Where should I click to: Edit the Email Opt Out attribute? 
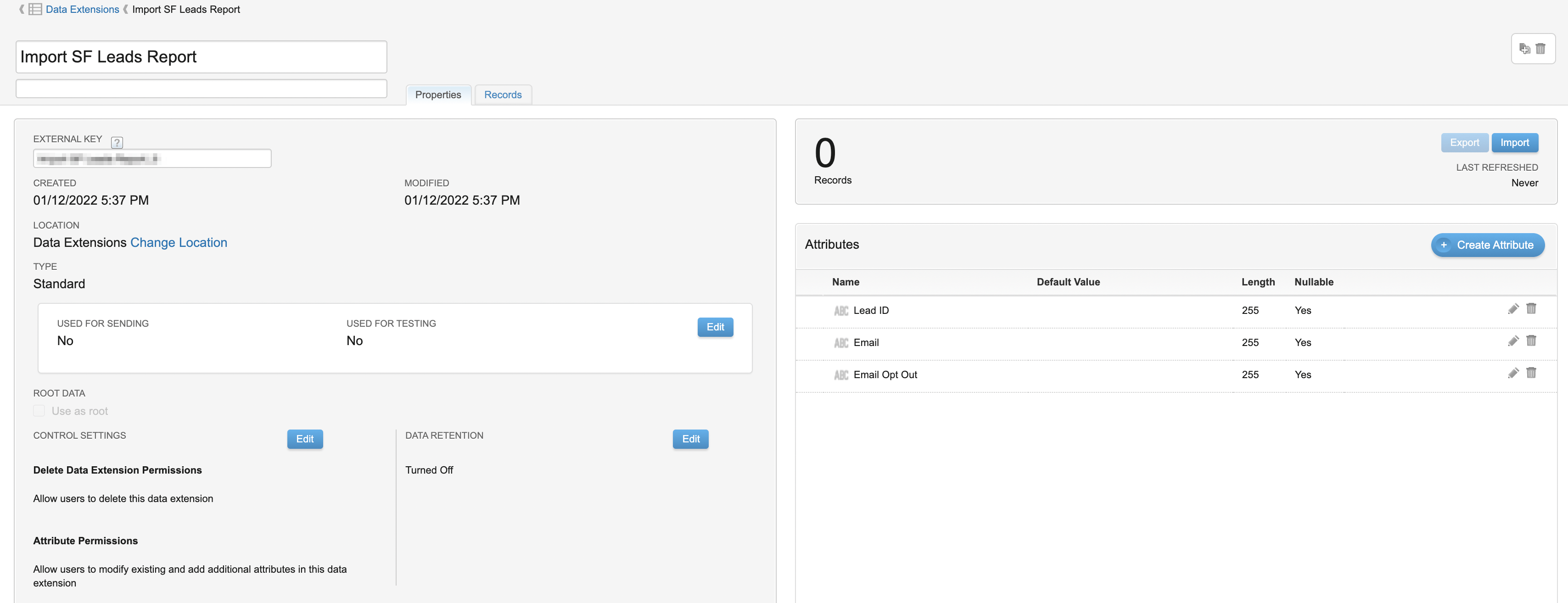(1513, 374)
